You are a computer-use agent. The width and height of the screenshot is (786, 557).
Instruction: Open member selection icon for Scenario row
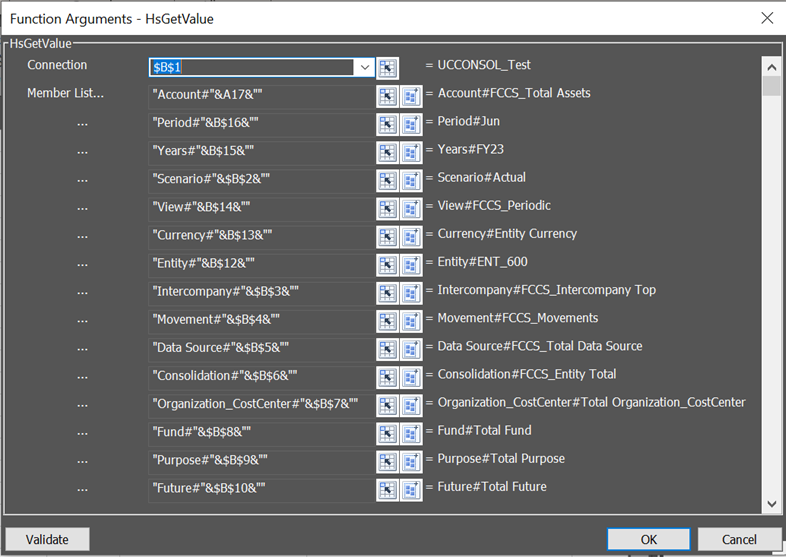point(411,180)
